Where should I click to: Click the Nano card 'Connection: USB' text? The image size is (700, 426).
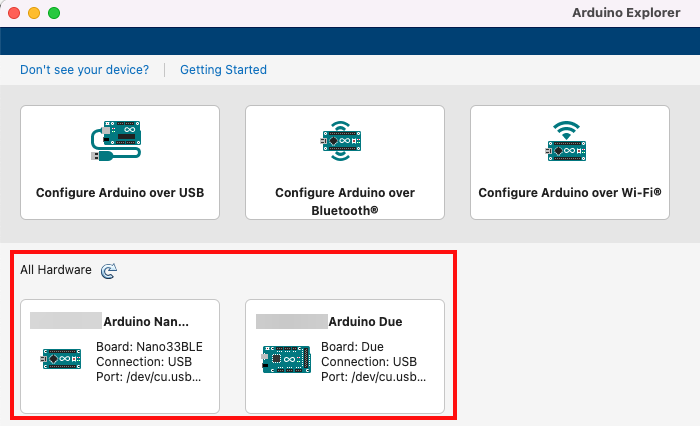point(144,362)
